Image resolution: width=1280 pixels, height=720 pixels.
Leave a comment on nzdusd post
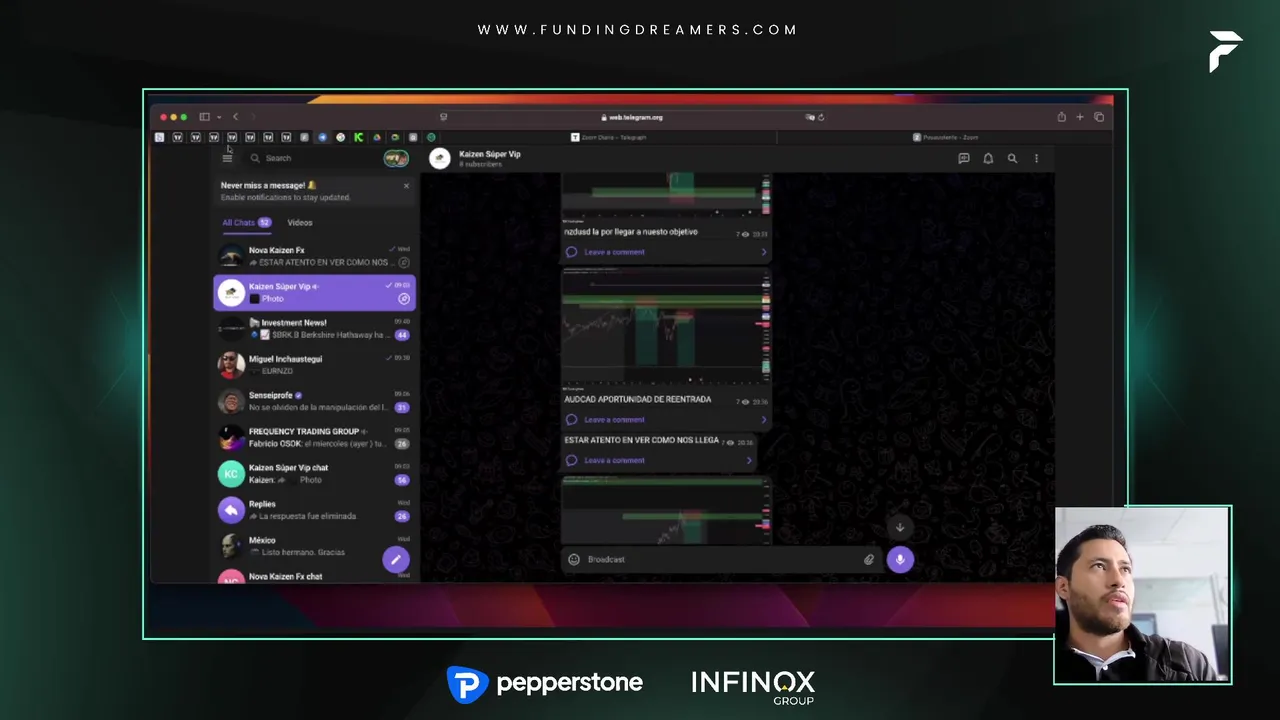click(x=666, y=252)
